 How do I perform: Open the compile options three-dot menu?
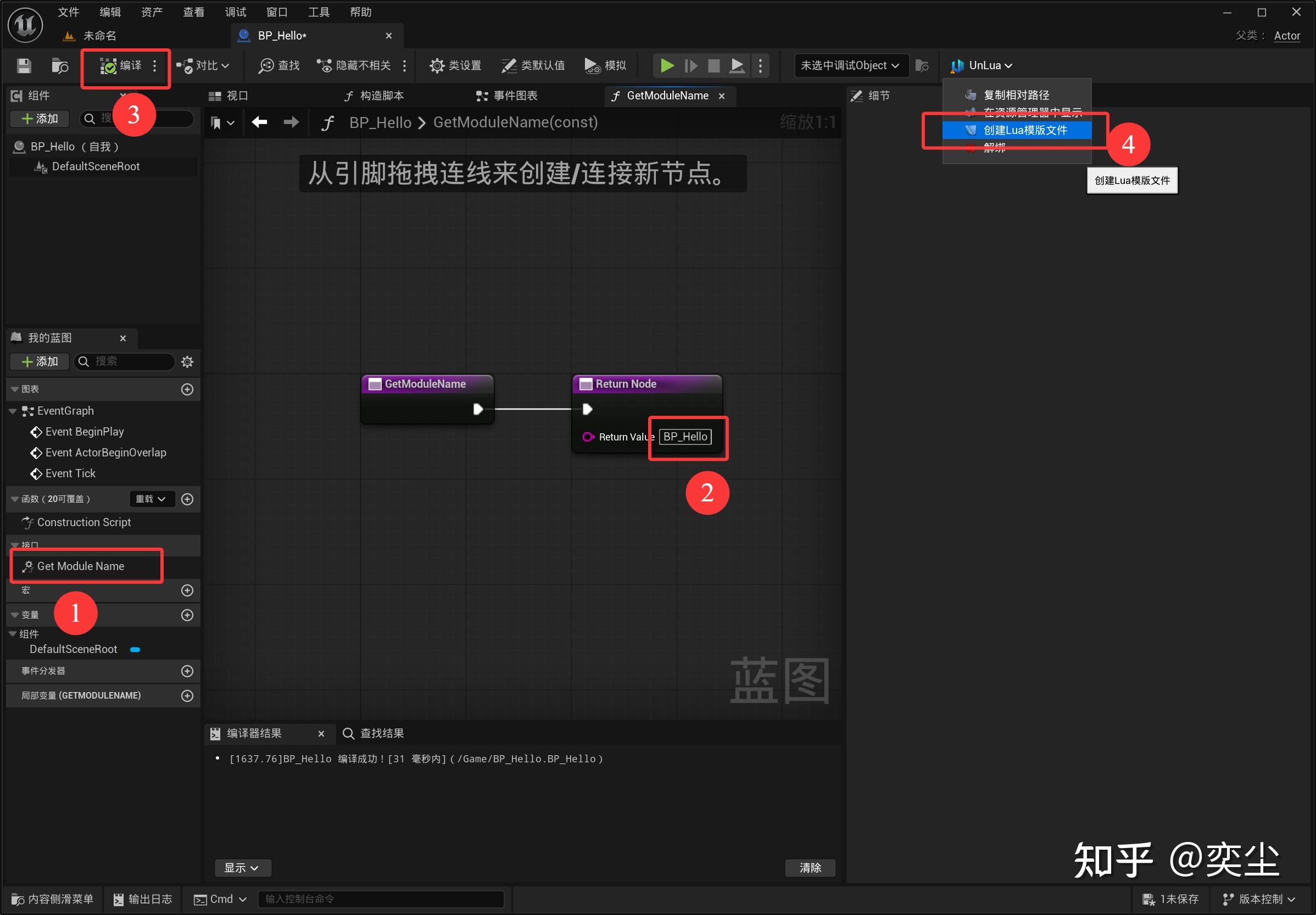pos(155,66)
